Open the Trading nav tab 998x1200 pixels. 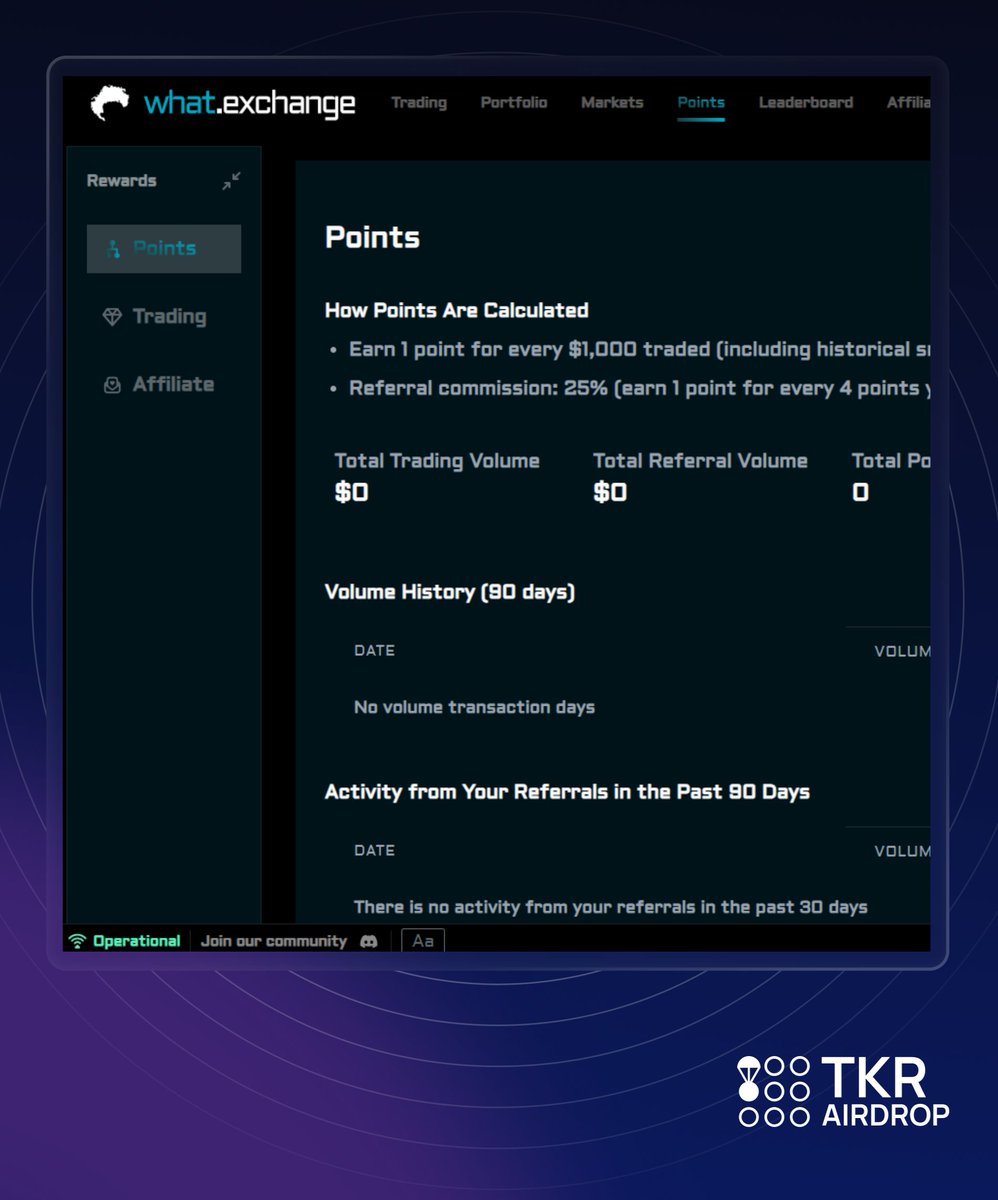pyautogui.click(x=419, y=102)
